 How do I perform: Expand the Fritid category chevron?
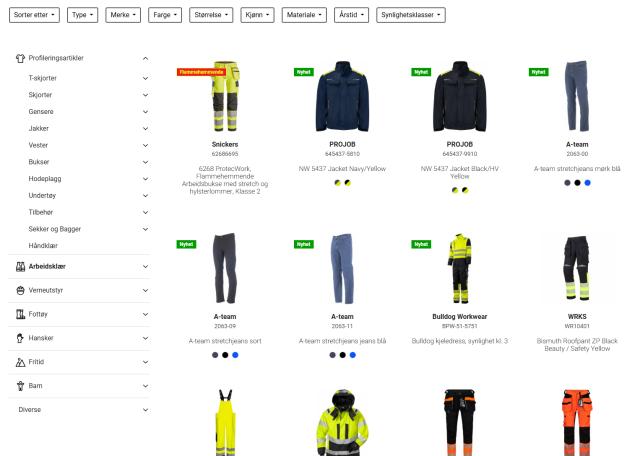click(145, 362)
